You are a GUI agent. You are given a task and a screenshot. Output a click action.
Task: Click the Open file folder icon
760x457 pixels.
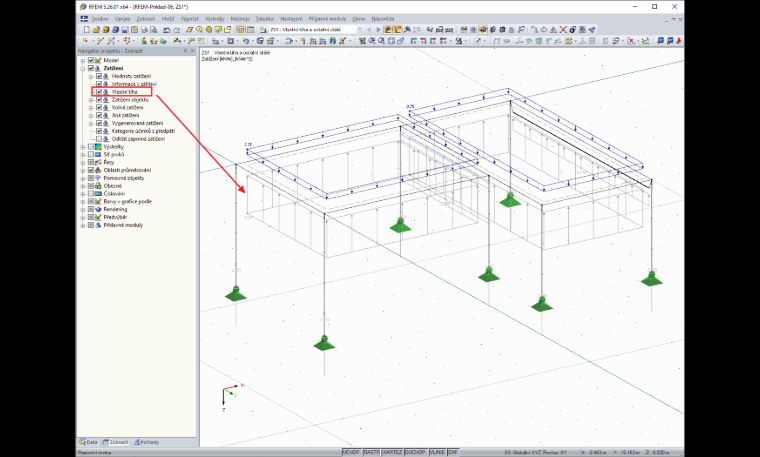(96, 30)
